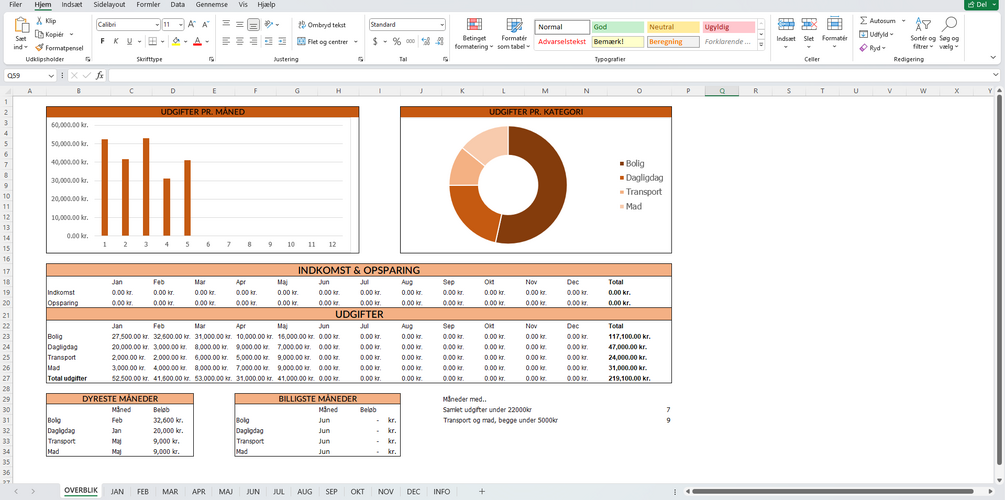Click the Kopiér copy icon
The width and height of the screenshot is (1005, 500).
coord(39,34)
